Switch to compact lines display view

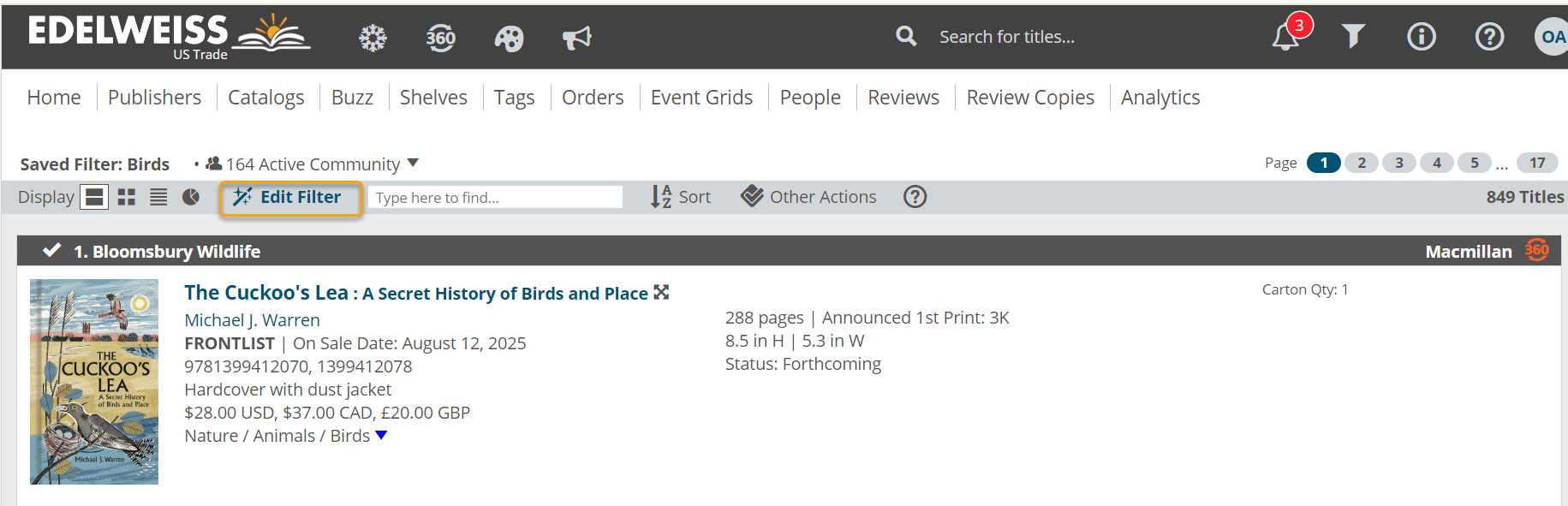[158, 197]
